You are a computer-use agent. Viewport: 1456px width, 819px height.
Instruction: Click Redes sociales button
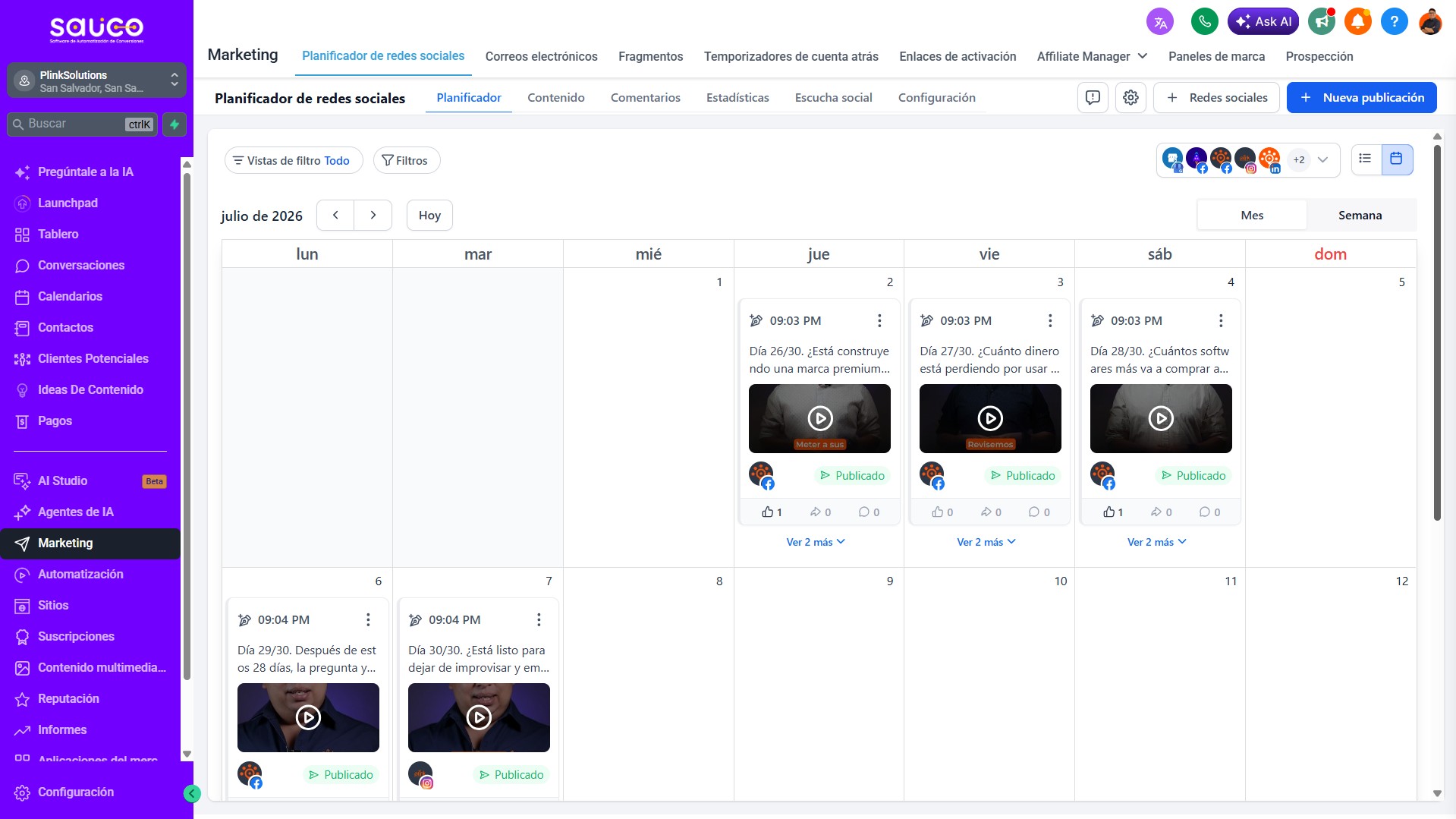tap(1216, 97)
